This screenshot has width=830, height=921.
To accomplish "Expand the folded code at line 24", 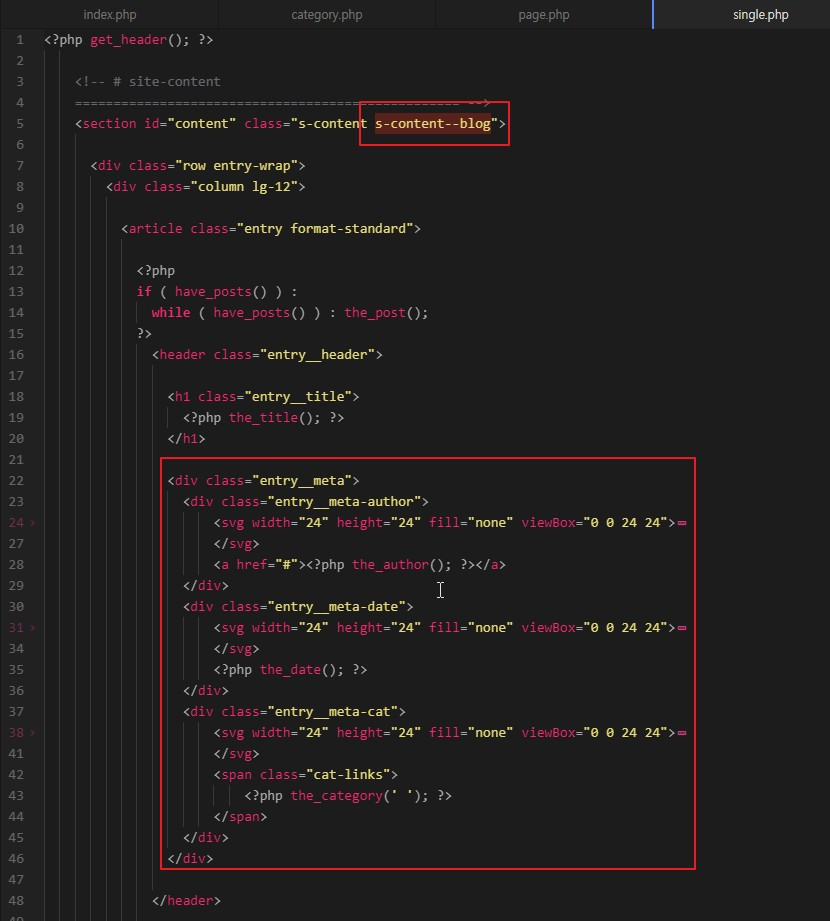I will point(33,522).
